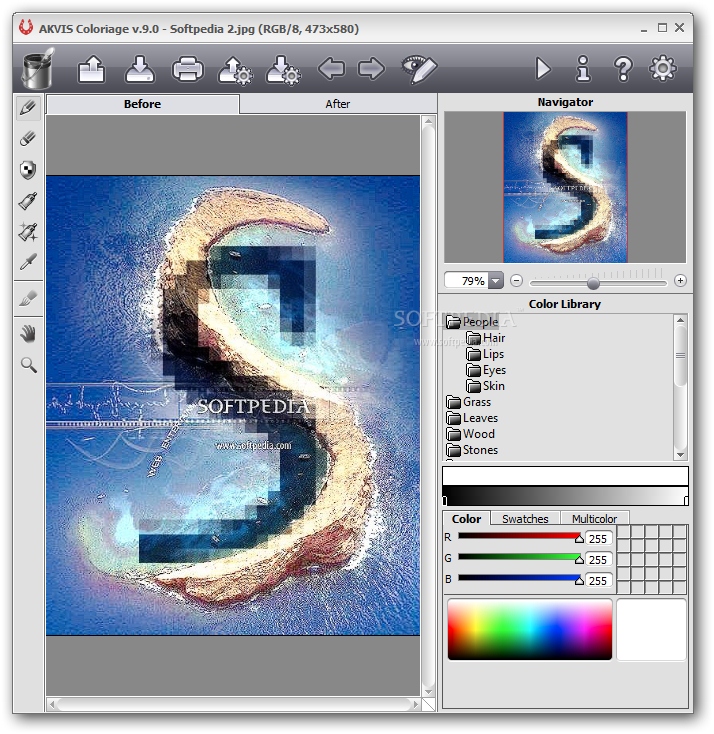714x734 pixels.
Task: Toggle strokes visibility eye-pencil icon
Action: 420,69
